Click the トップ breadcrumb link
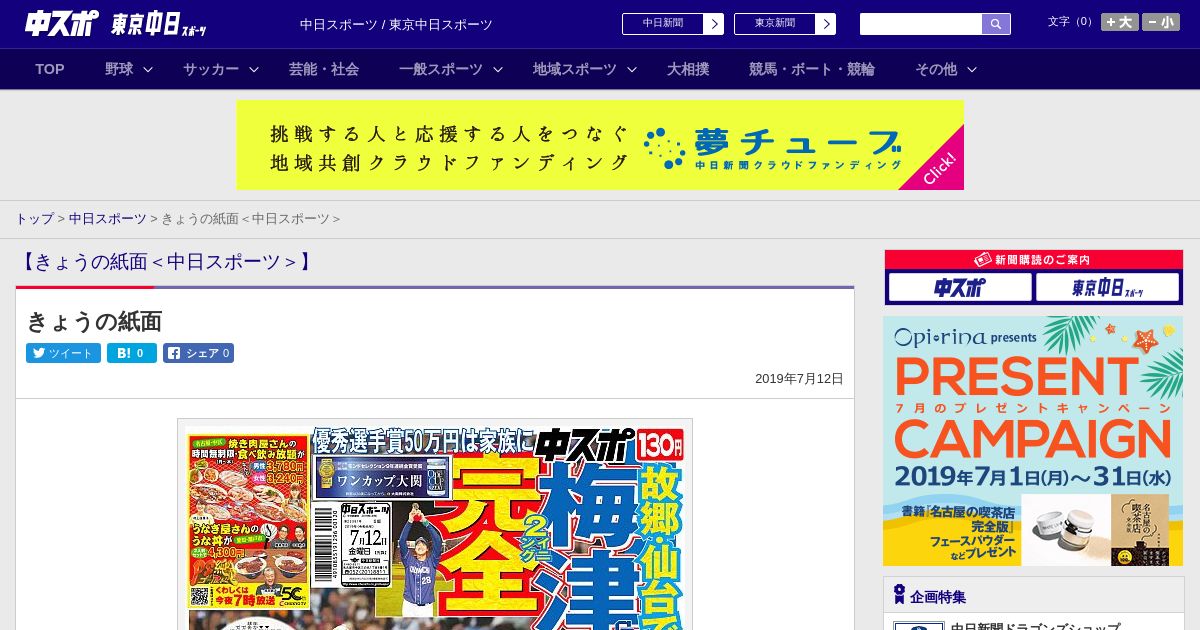This screenshot has width=1200, height=630. 34,218
